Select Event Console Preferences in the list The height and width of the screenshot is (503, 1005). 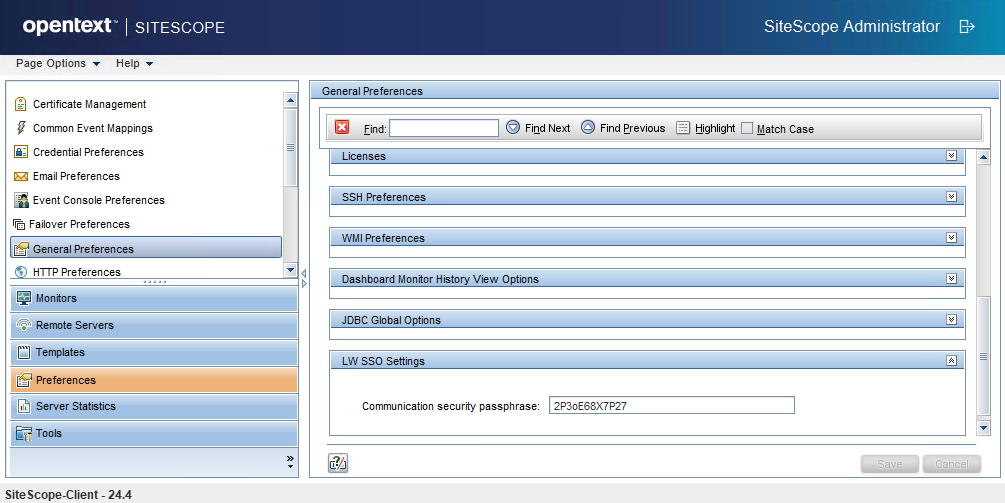(x=99, y=200)
